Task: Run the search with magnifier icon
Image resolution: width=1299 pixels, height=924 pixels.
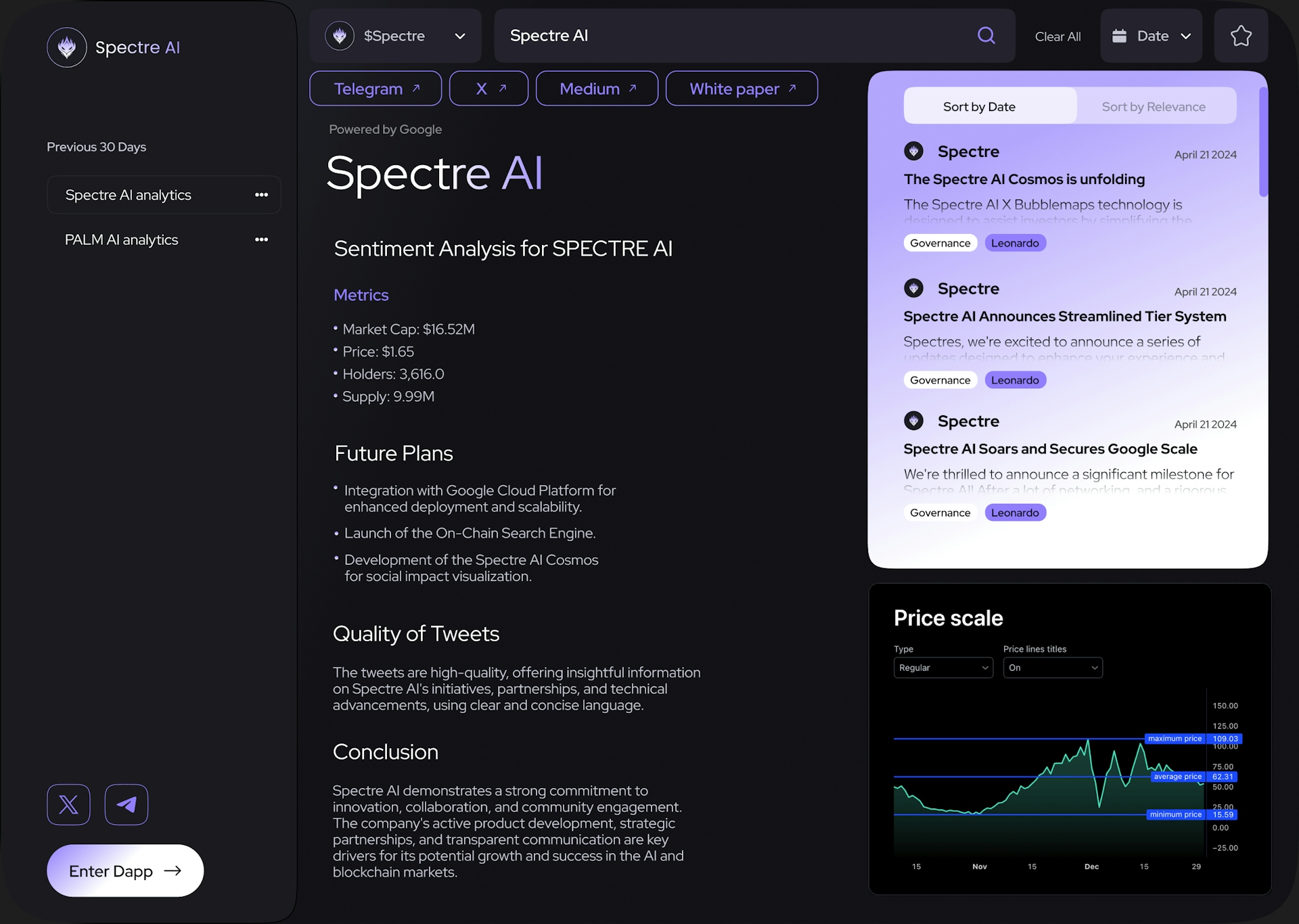Action: [x=986, y=35]
